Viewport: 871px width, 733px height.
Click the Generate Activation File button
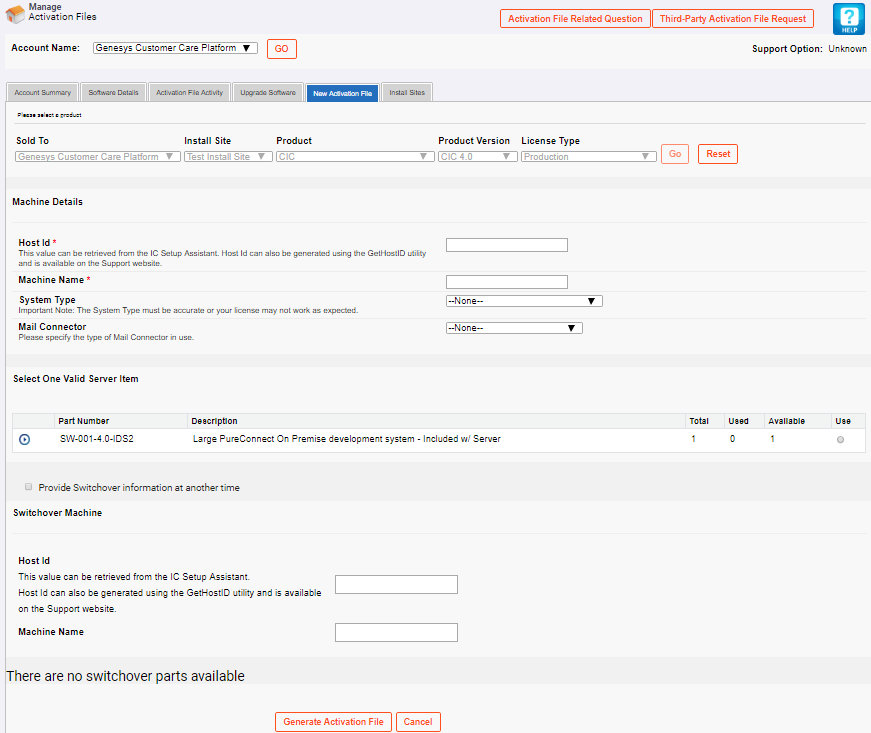[333, 721]
